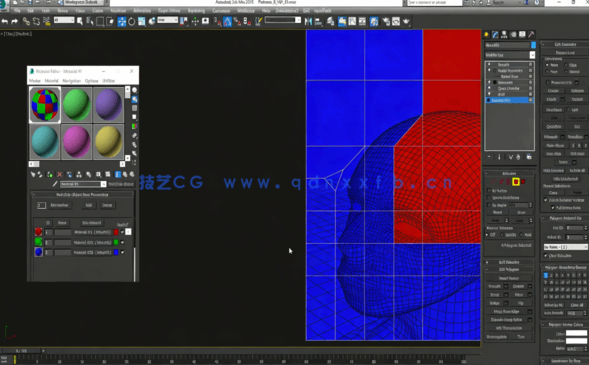Activate the Select and Rotate tool

point(131,21)
